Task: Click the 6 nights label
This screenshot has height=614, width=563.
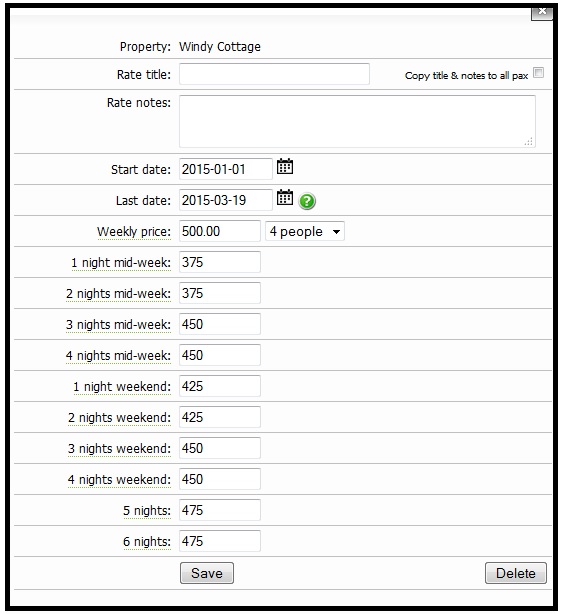Action: pyautogui.click(x=147, y=541)
